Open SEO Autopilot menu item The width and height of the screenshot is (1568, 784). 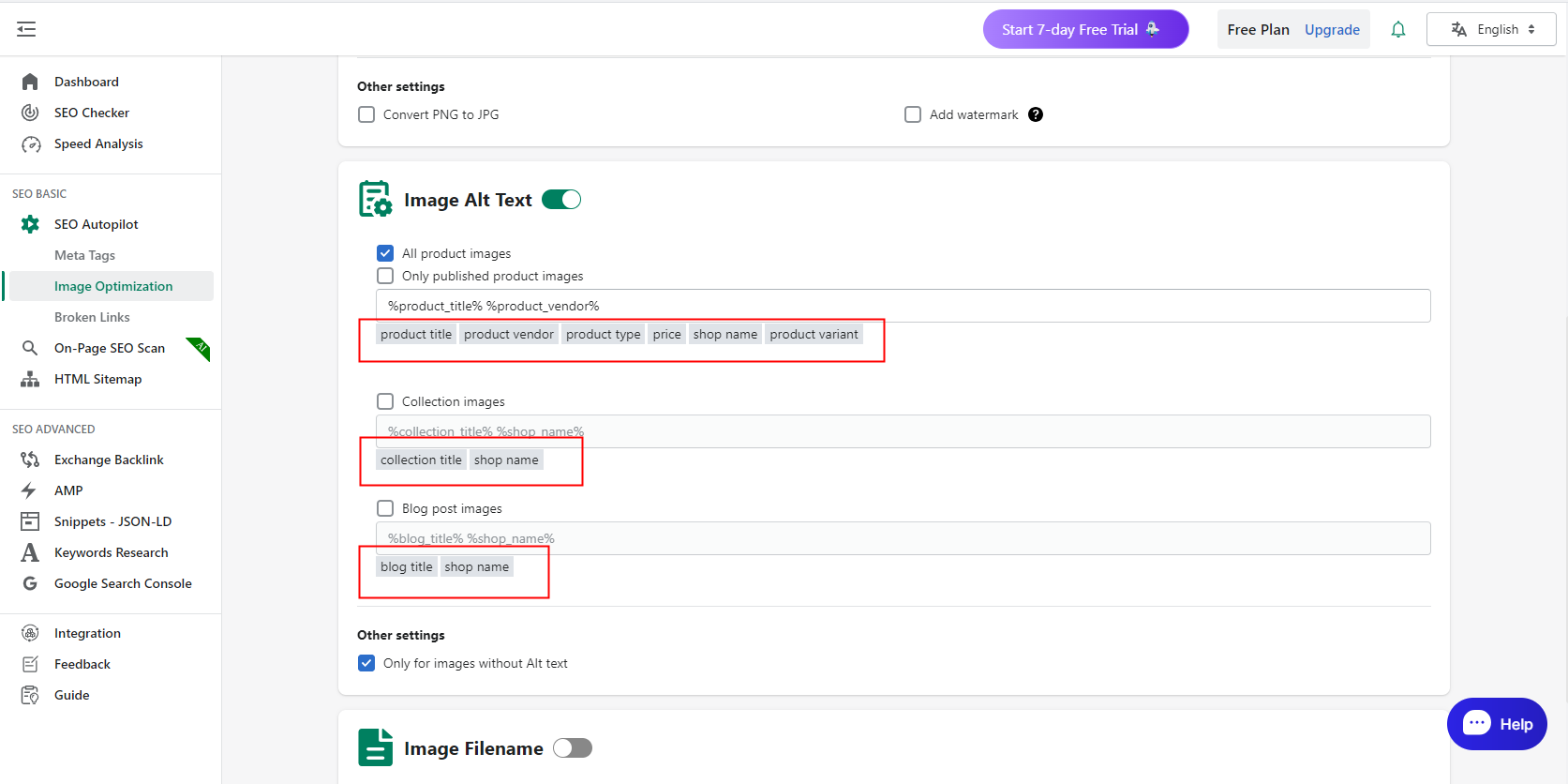[x=97, y=224]
